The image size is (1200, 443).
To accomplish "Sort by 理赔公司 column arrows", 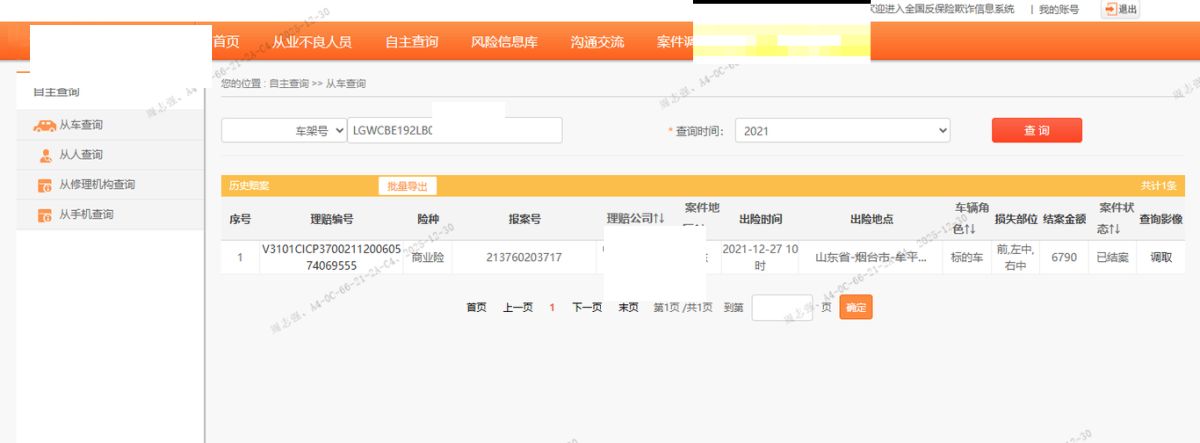I will (x=658, y=219).
